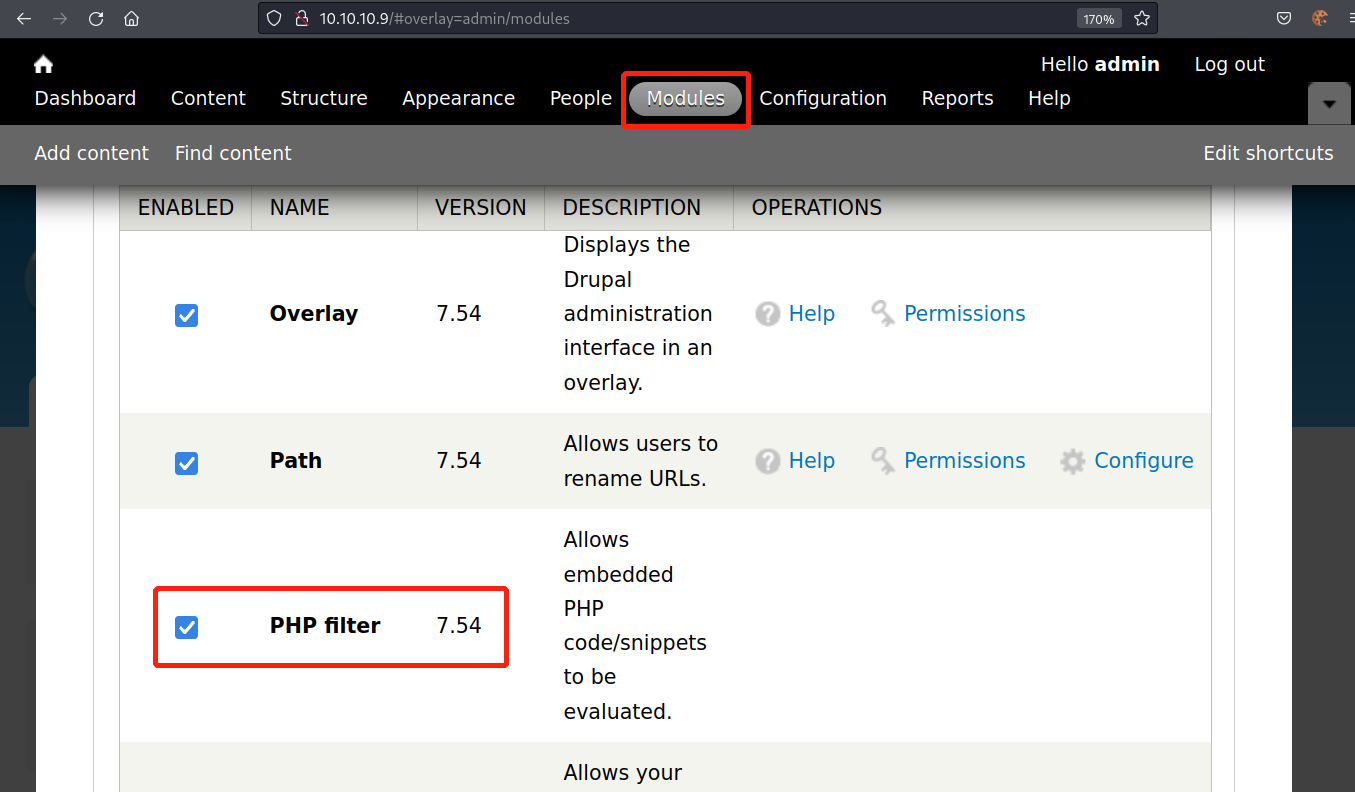This screenshot has width=1355, height=792.
Task: Switch to the Modules tab
Action: [x=685, y=99]
